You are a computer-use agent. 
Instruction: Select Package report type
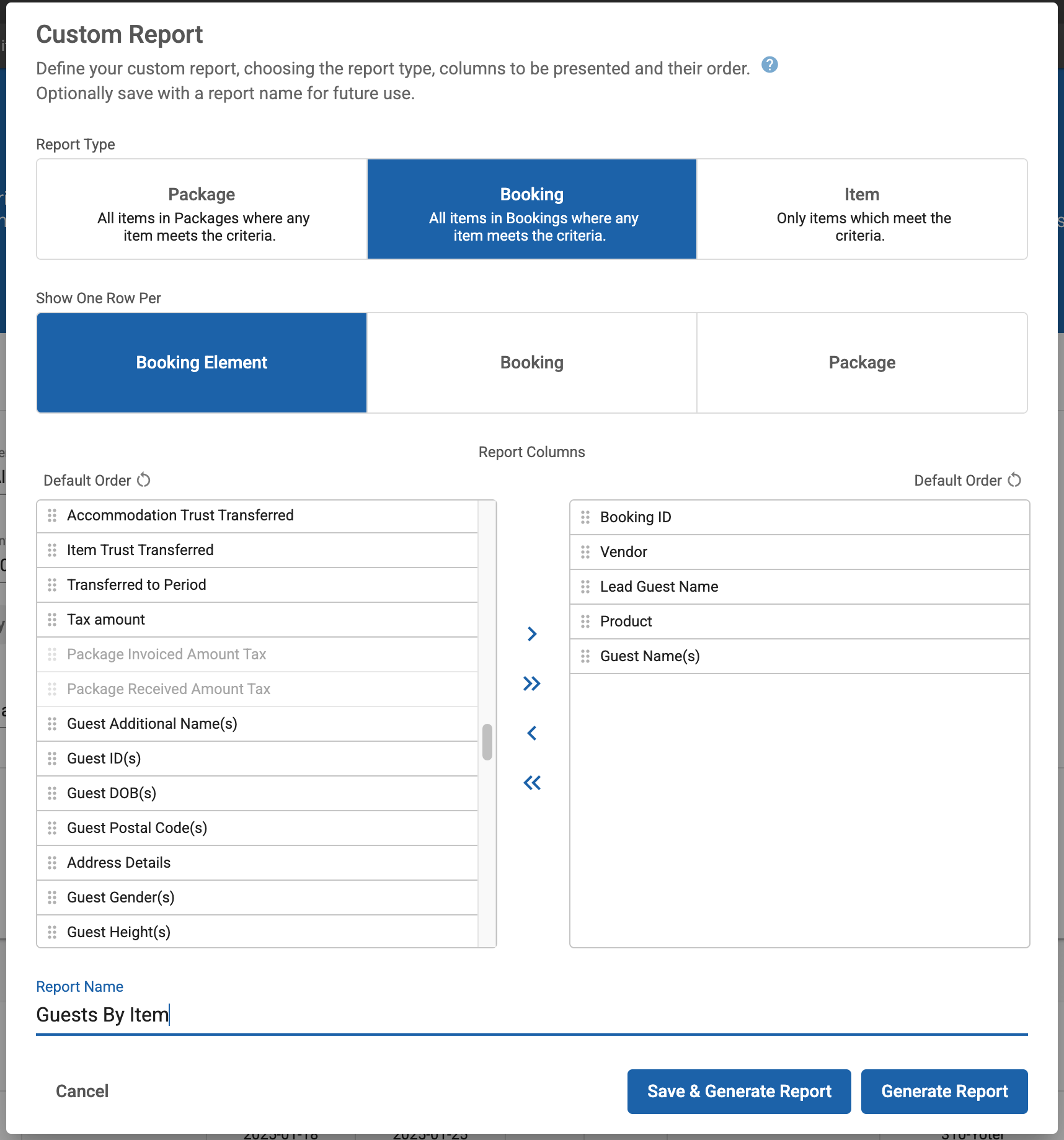[x=202, y=209]
